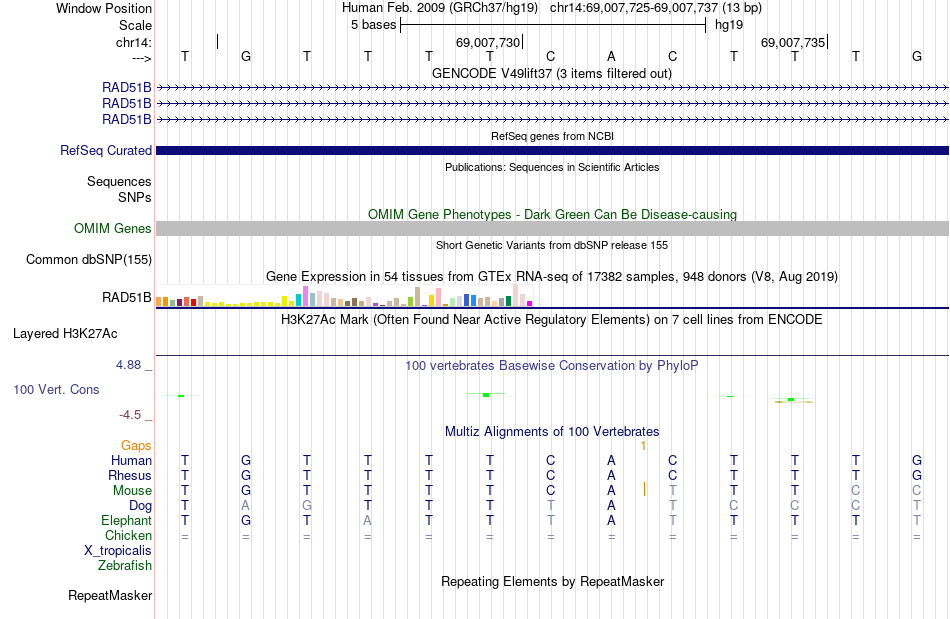Open the 'RefSeq genes from NCBI' track title
Screen dimensions: 950x619
(x=552, y=136)
